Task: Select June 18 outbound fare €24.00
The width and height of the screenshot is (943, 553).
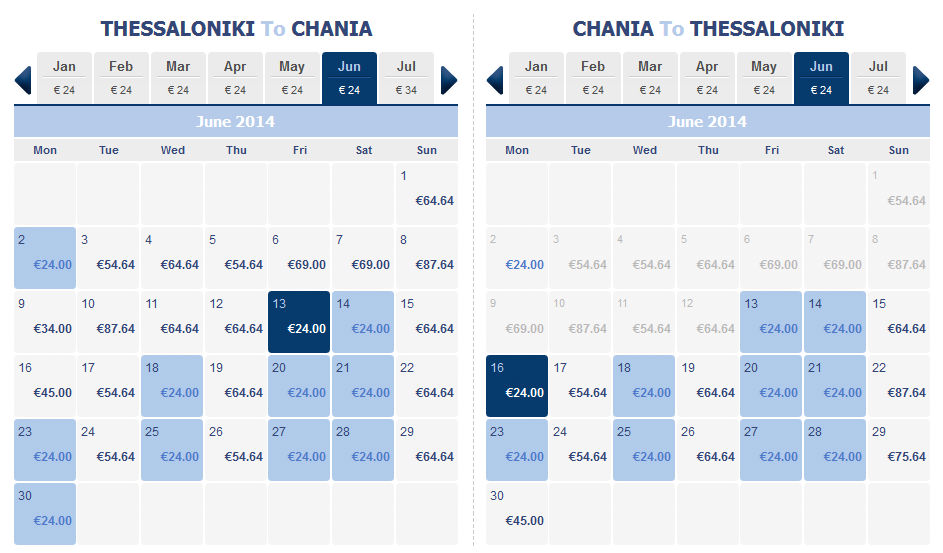Action: click(x=172, y=386)
